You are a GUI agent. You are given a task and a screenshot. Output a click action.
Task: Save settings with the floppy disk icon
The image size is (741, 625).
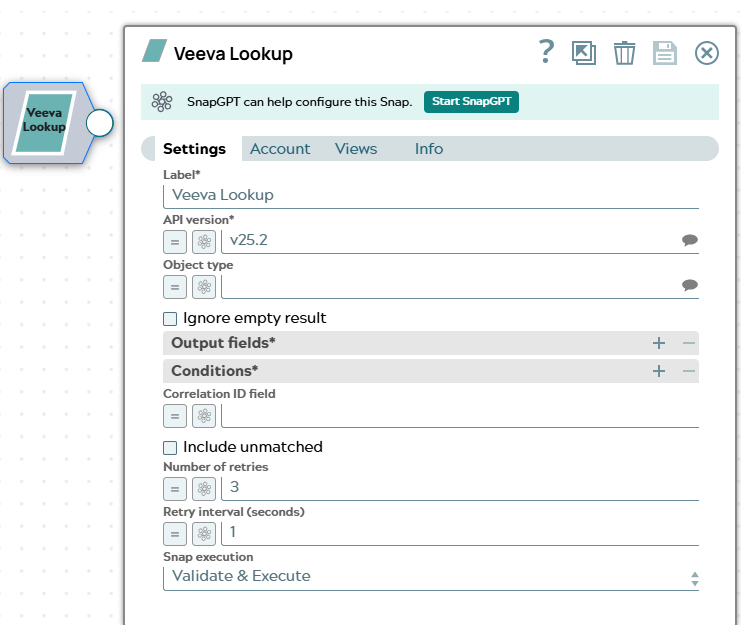[x=665, y=52]
